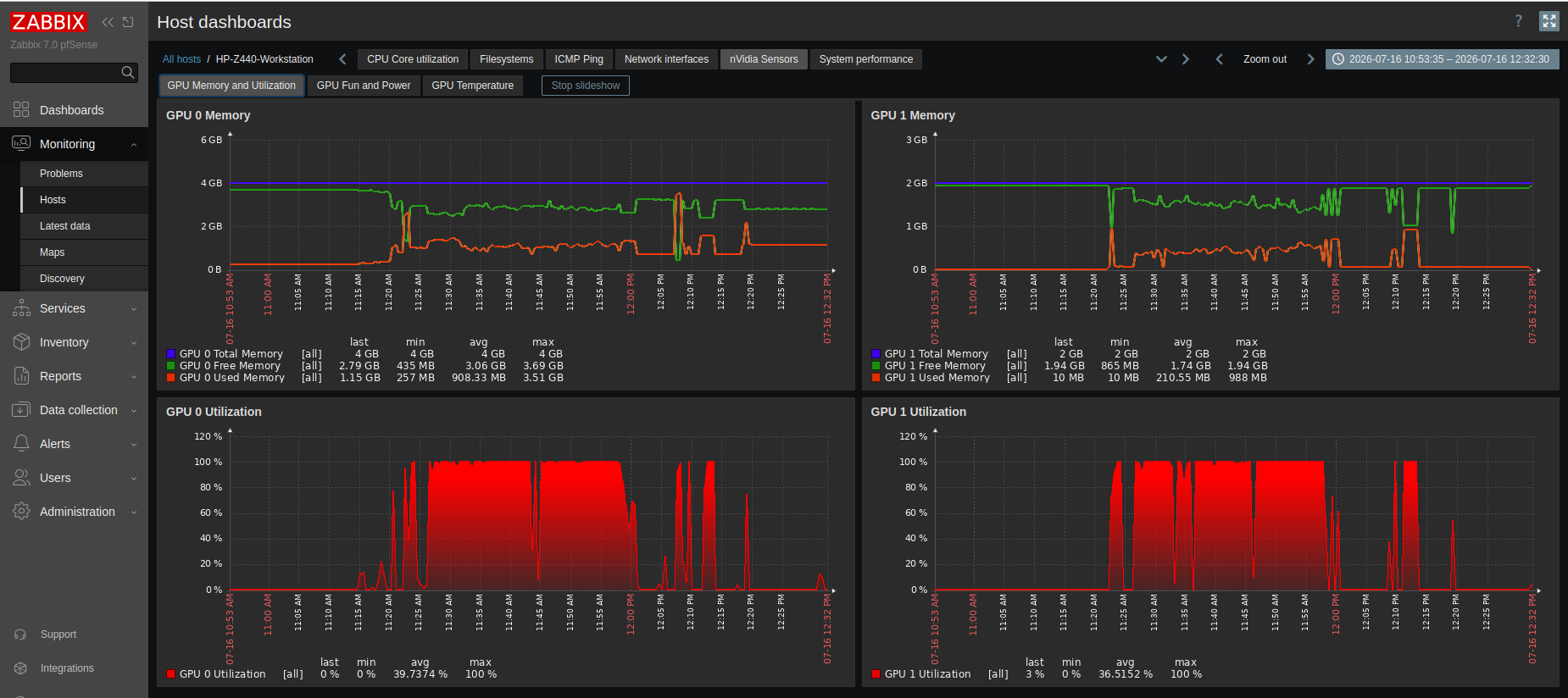Click the Users icon
The height and width of the screenshot is (698, 1568).
tap(21, 478)
